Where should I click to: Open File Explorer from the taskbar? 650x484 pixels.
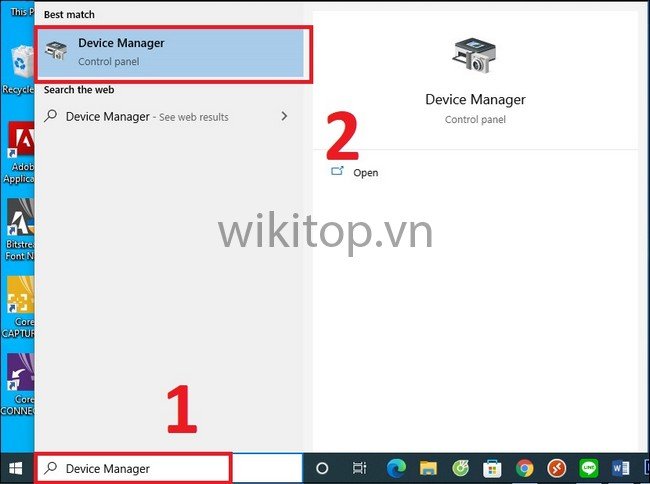428,468
